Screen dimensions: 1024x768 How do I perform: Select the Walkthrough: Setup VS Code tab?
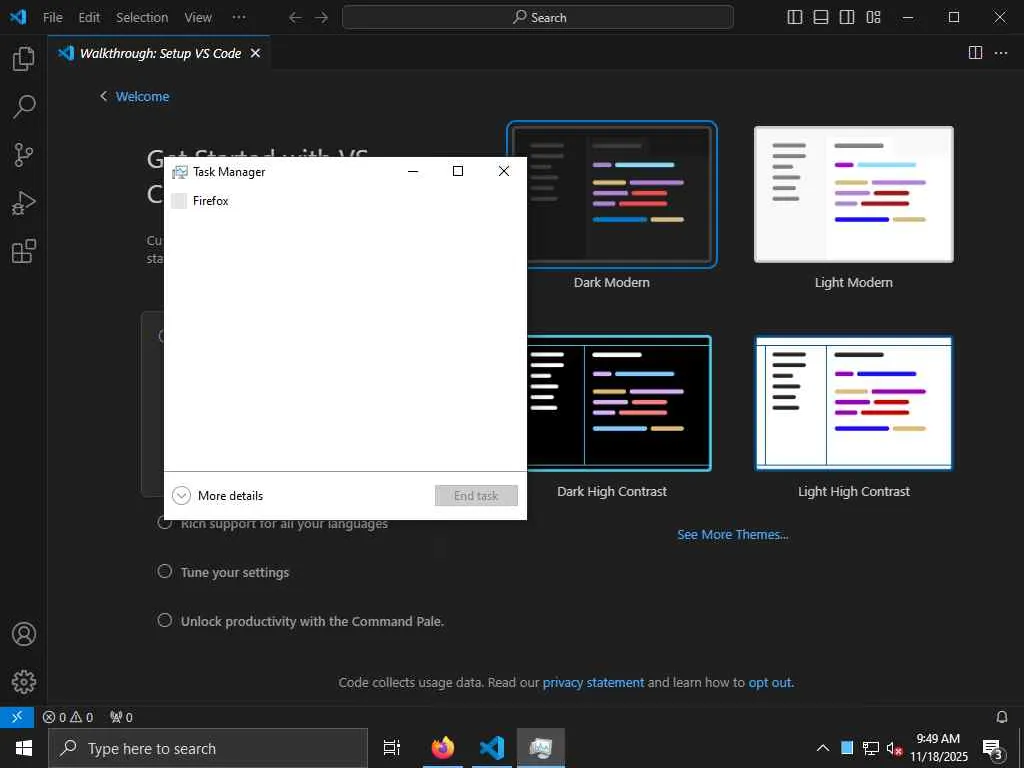coord(159,53)
